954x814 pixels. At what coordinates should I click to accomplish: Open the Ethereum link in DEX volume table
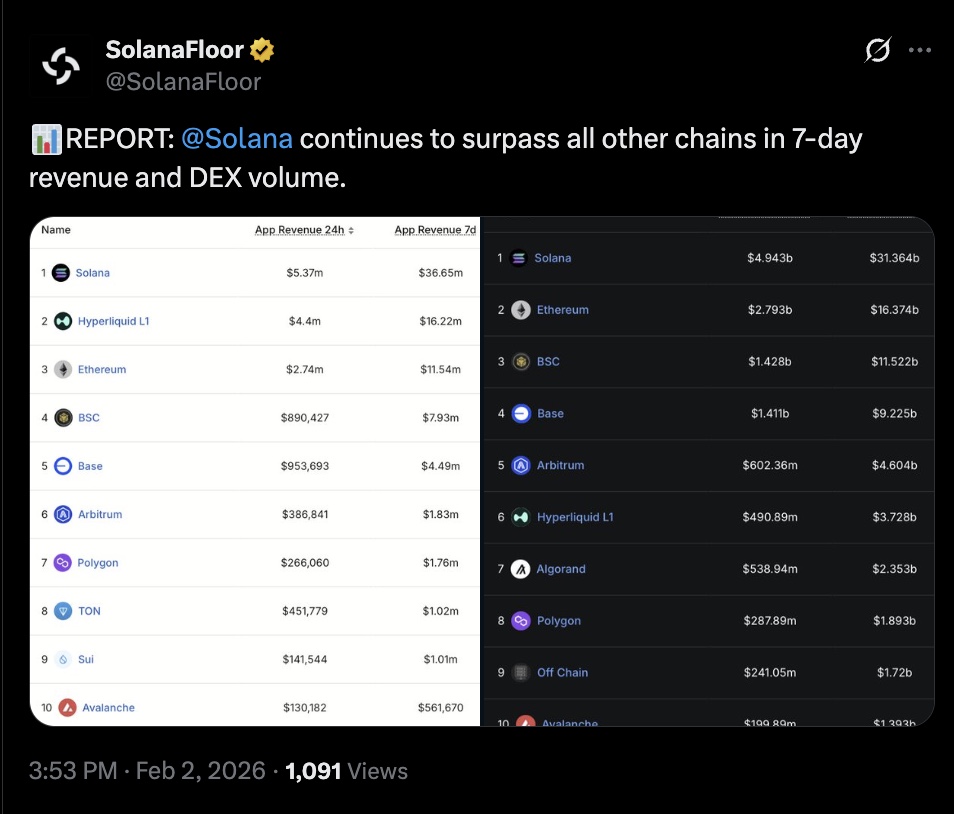(x=562, y=310)
